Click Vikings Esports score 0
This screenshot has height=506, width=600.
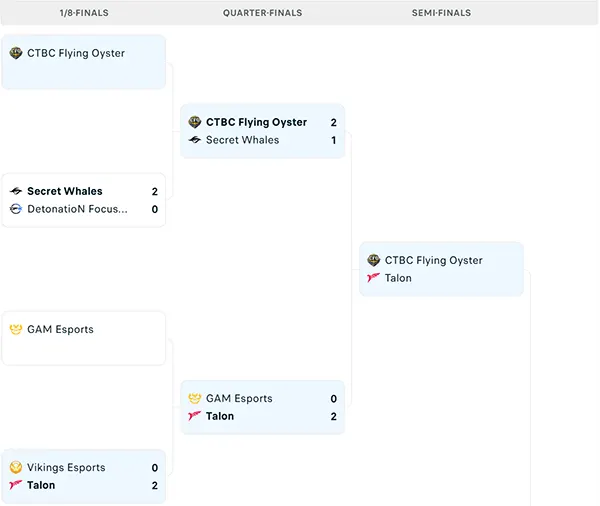pos(155,468)
